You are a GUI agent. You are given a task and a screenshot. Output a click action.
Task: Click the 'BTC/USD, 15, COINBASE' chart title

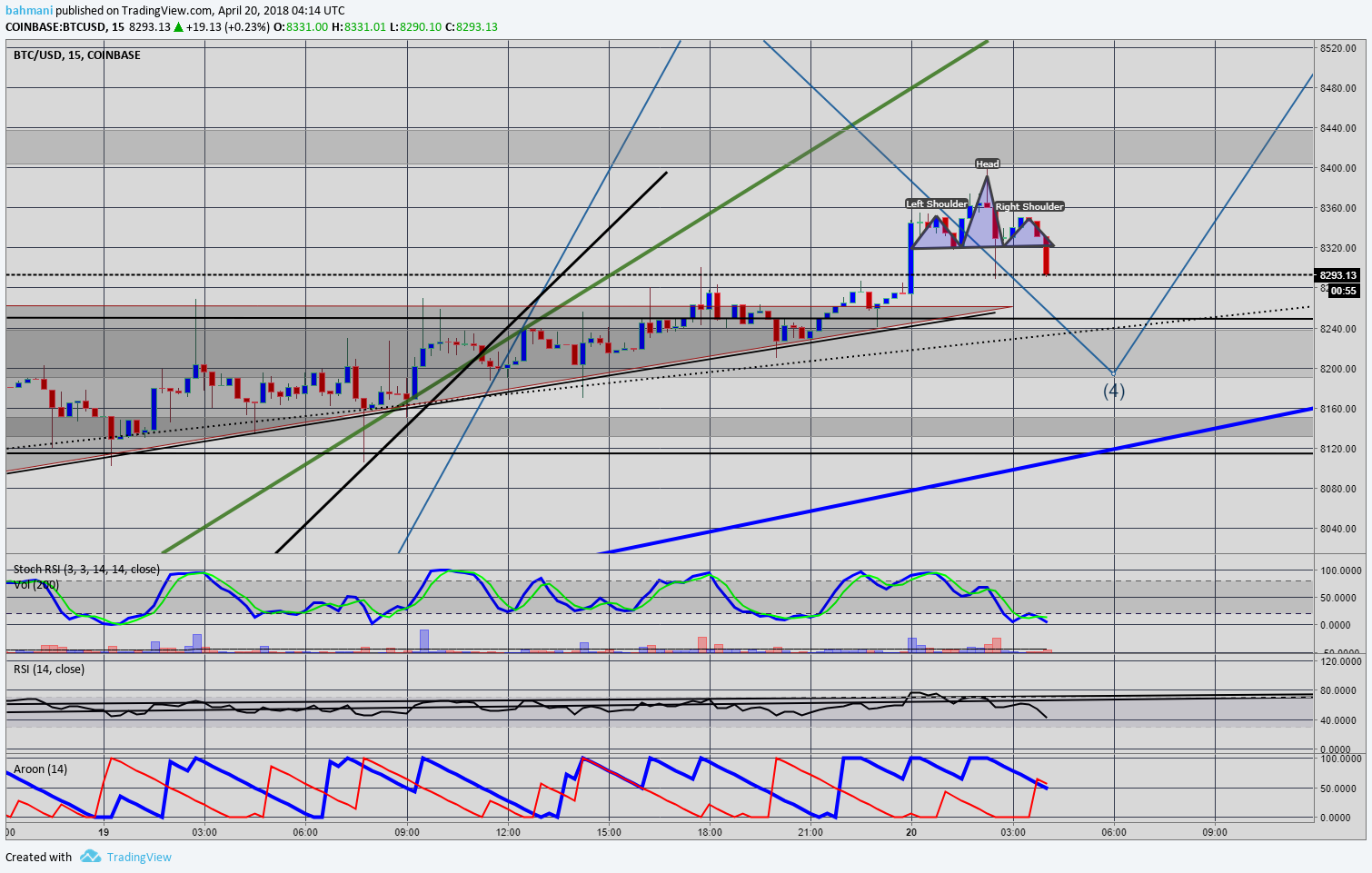click(77, 55)
